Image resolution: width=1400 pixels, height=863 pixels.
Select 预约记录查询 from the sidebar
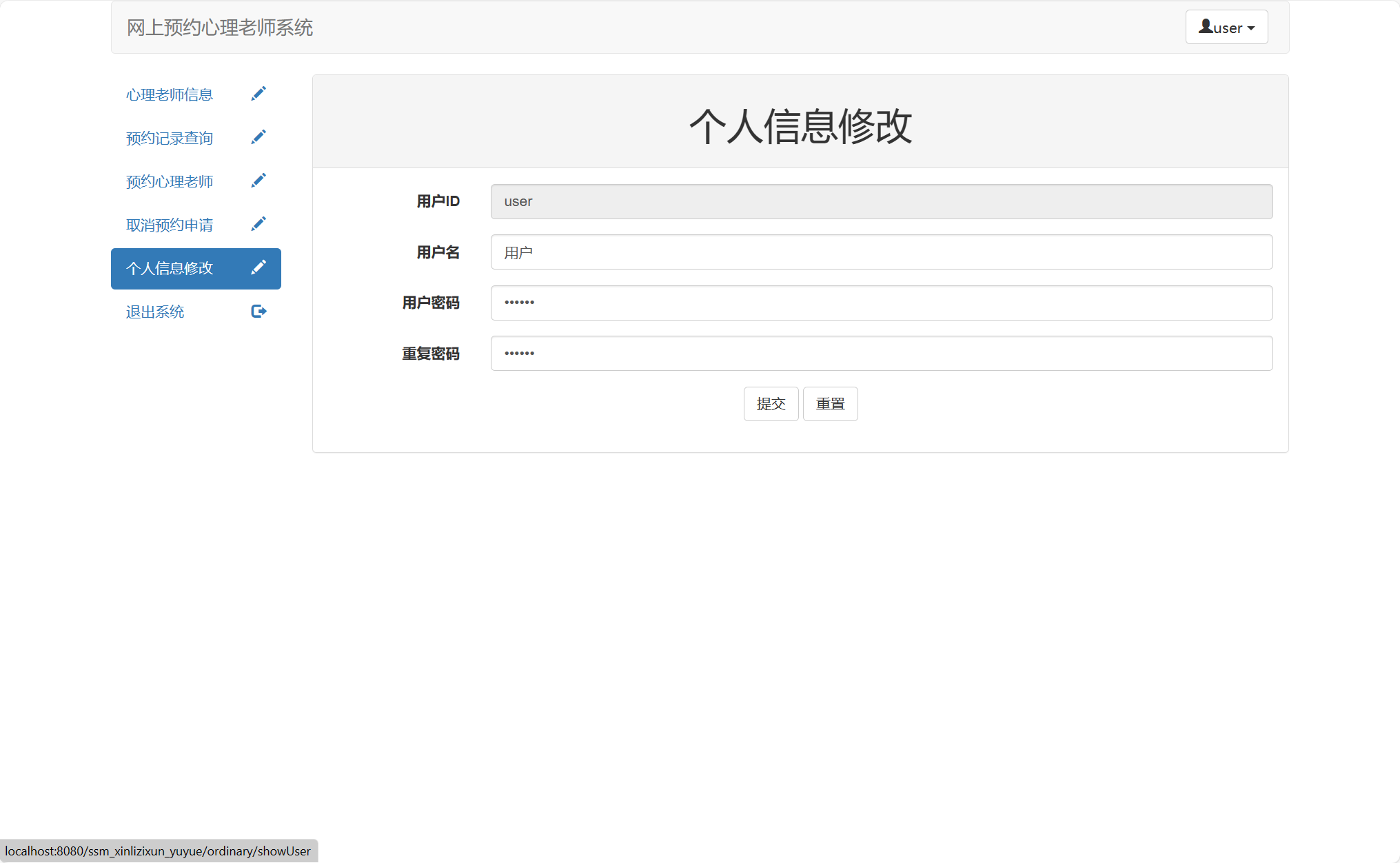tap(169, 137)
